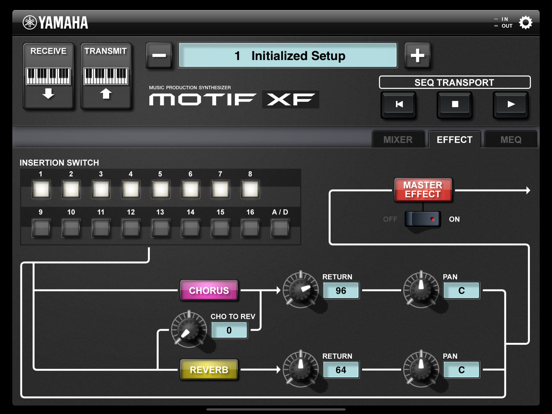Click the Transmit keyboard button

click(x=106, y=76)
